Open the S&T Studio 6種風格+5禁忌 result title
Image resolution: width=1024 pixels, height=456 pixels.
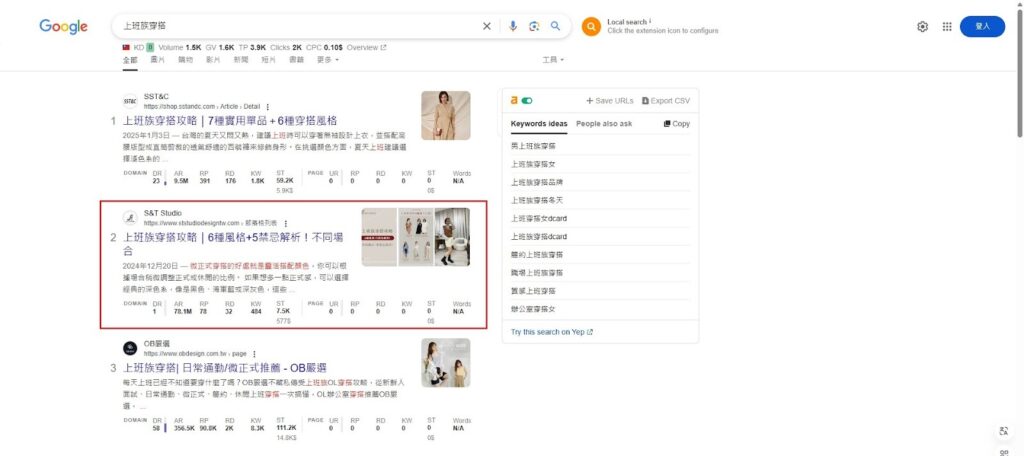(233, 244)
